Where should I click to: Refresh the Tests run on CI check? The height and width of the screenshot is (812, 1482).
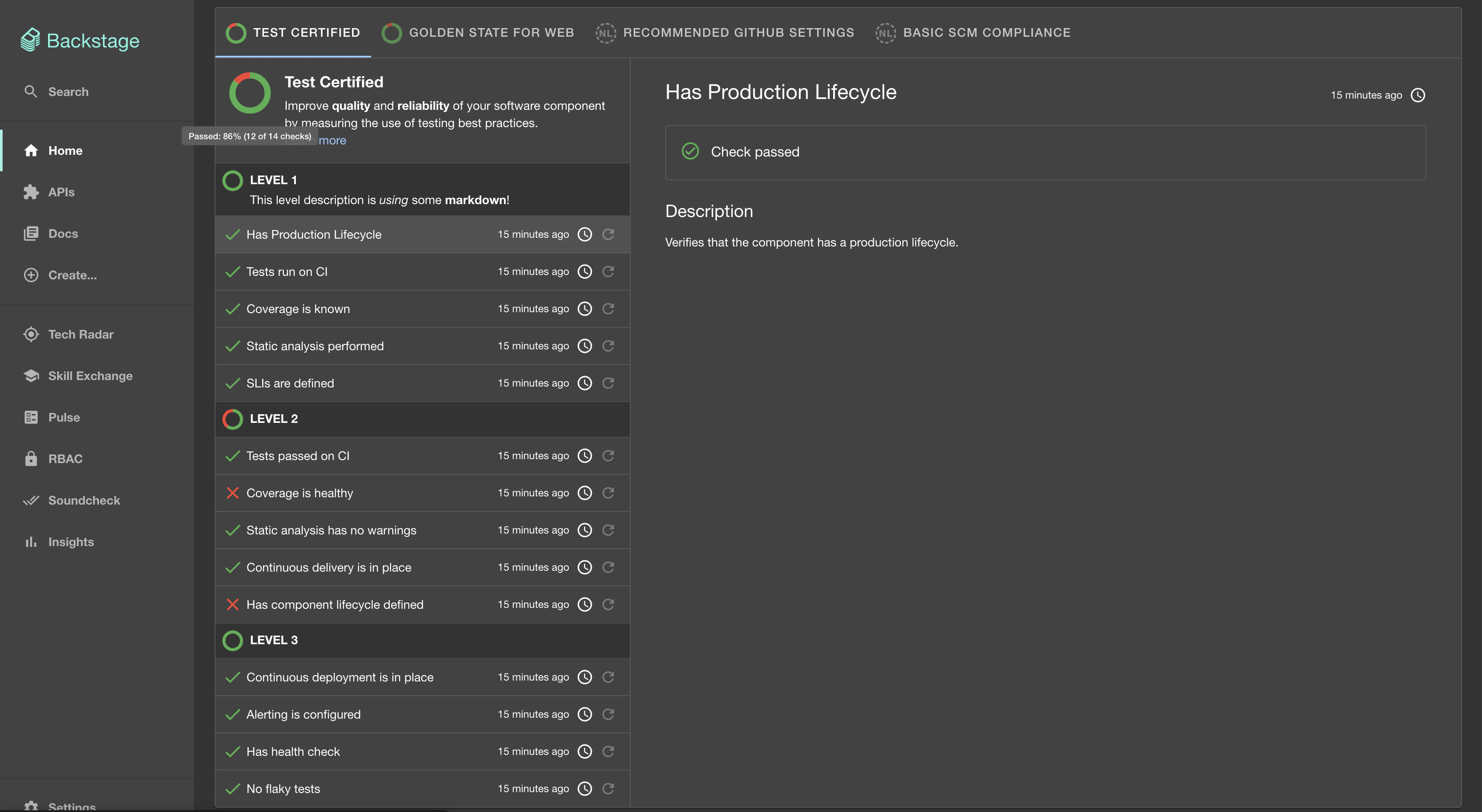pyautogui.click(x=608, y=272)
